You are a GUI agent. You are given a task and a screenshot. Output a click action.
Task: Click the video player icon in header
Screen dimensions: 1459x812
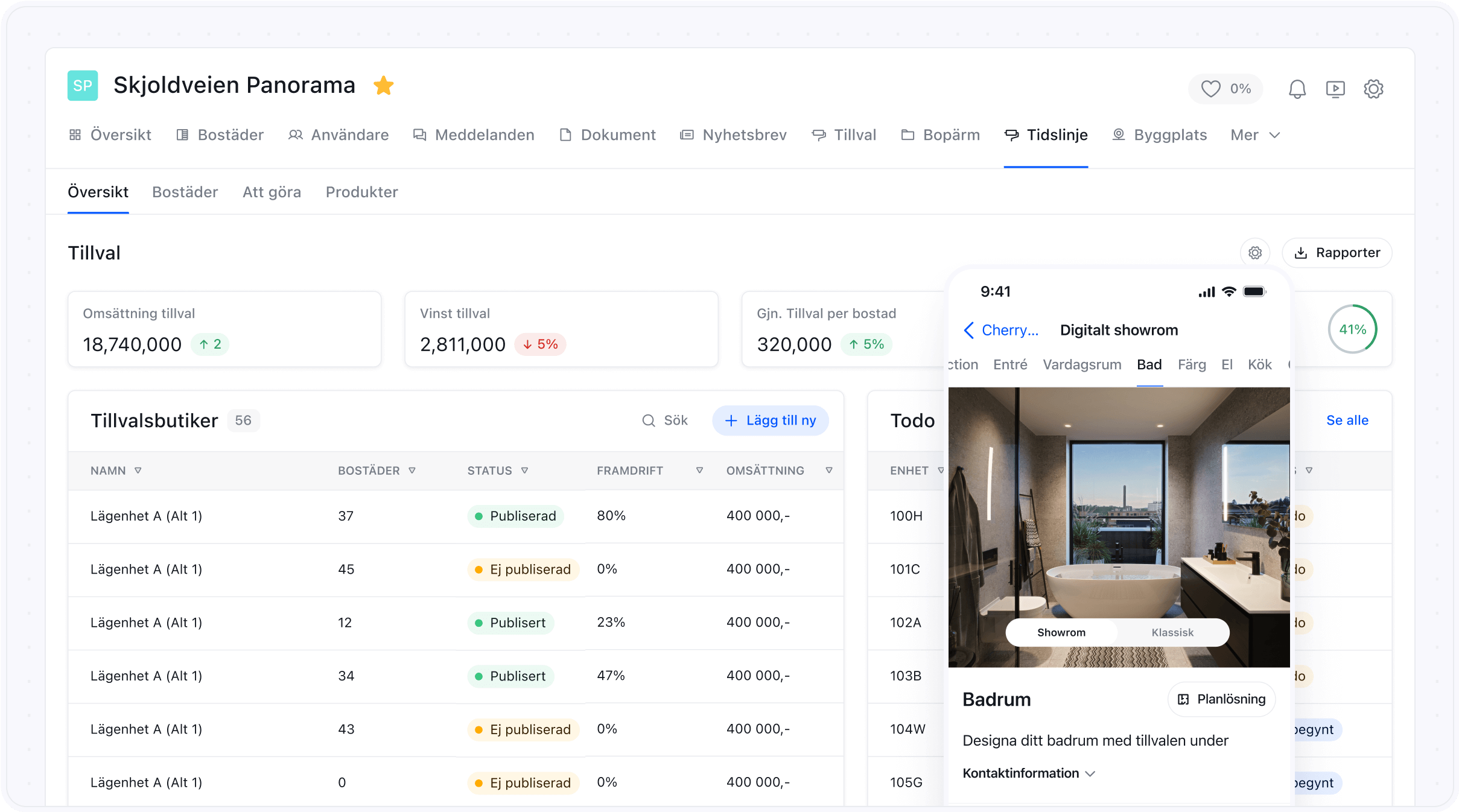[x=1335, y=89]
